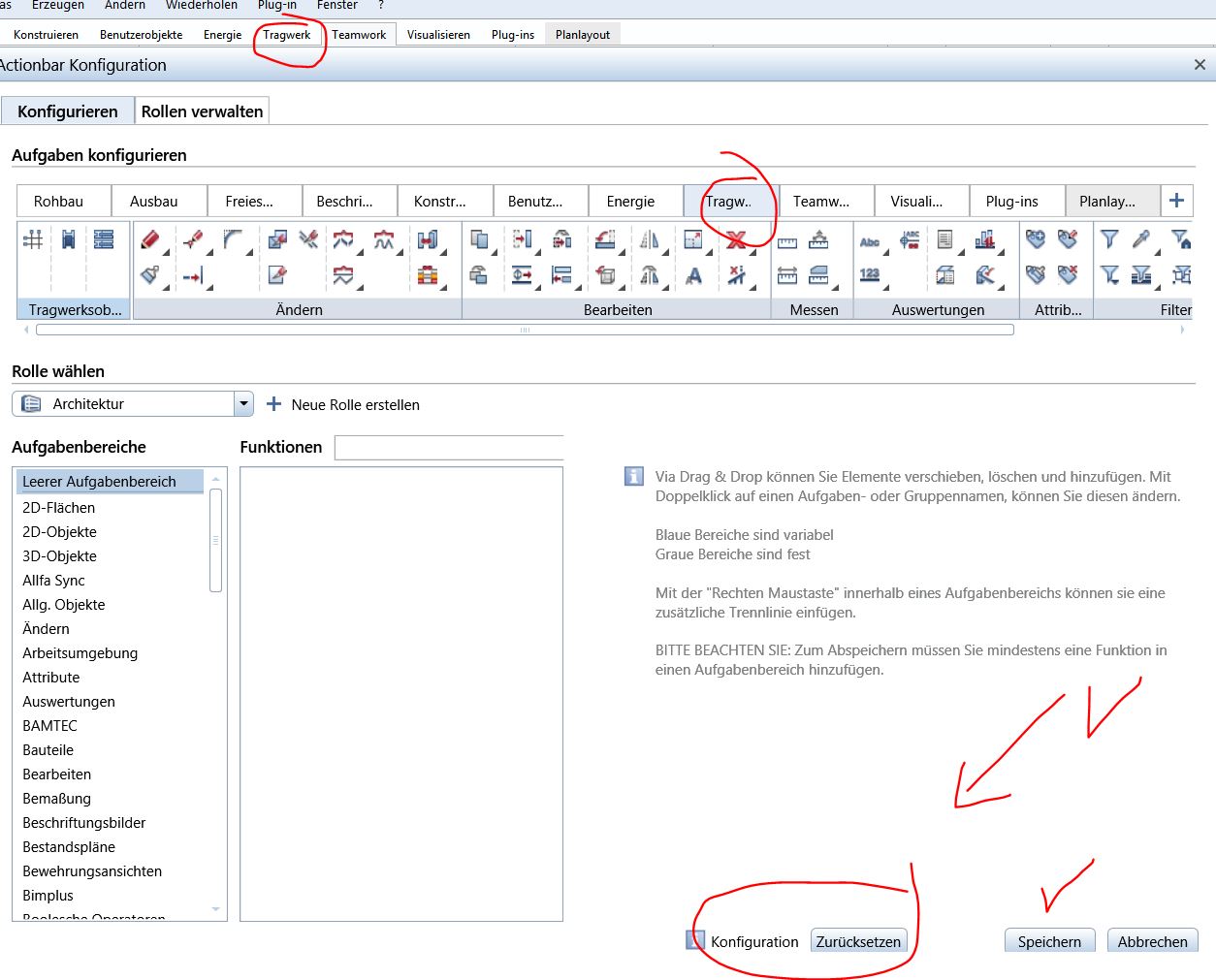Open the Architektur role dropdown
Image resolution: width=1216 pixels, height=980 pixels.
coord(243,404)
